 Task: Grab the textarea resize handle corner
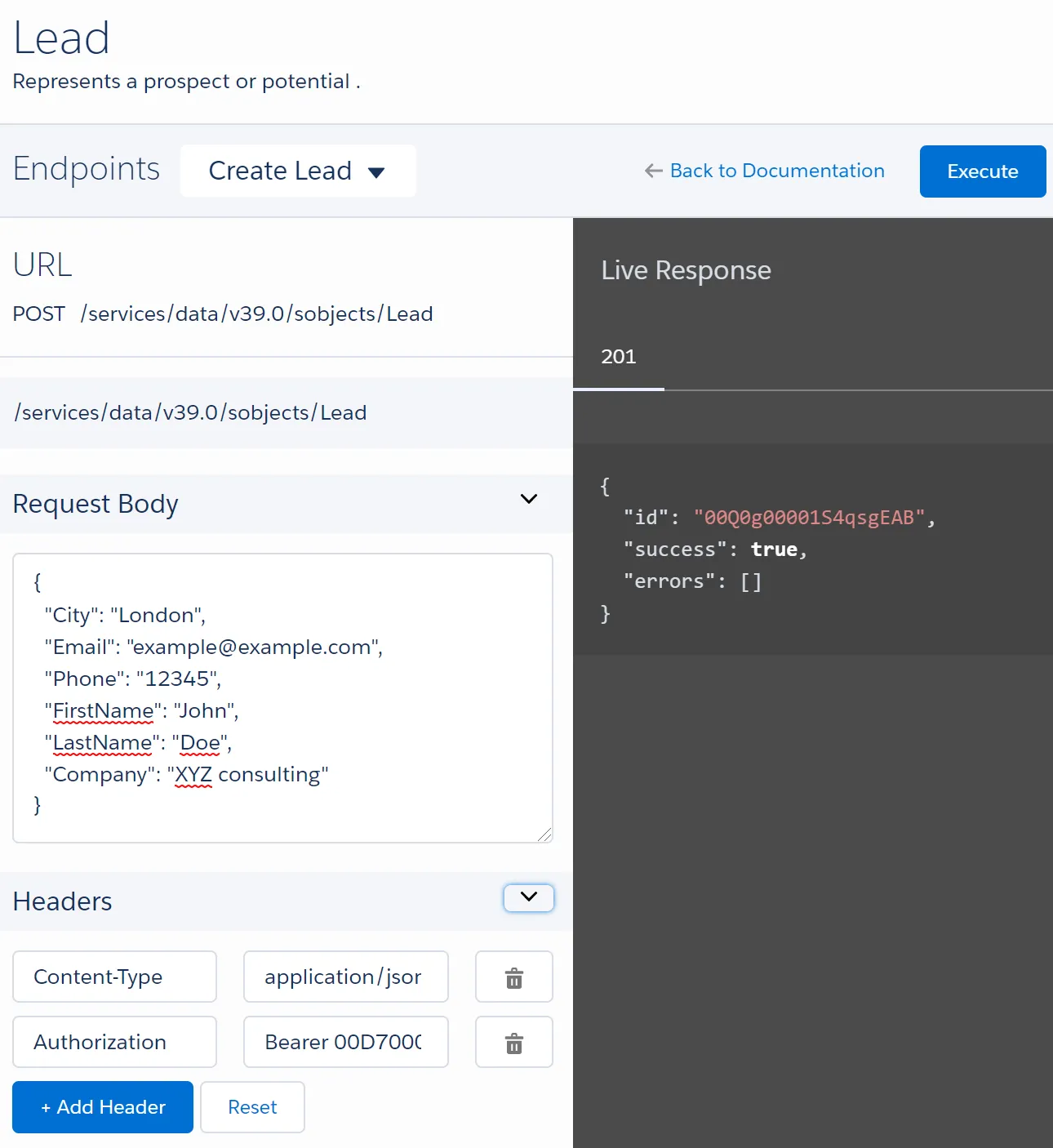point(545,834)
